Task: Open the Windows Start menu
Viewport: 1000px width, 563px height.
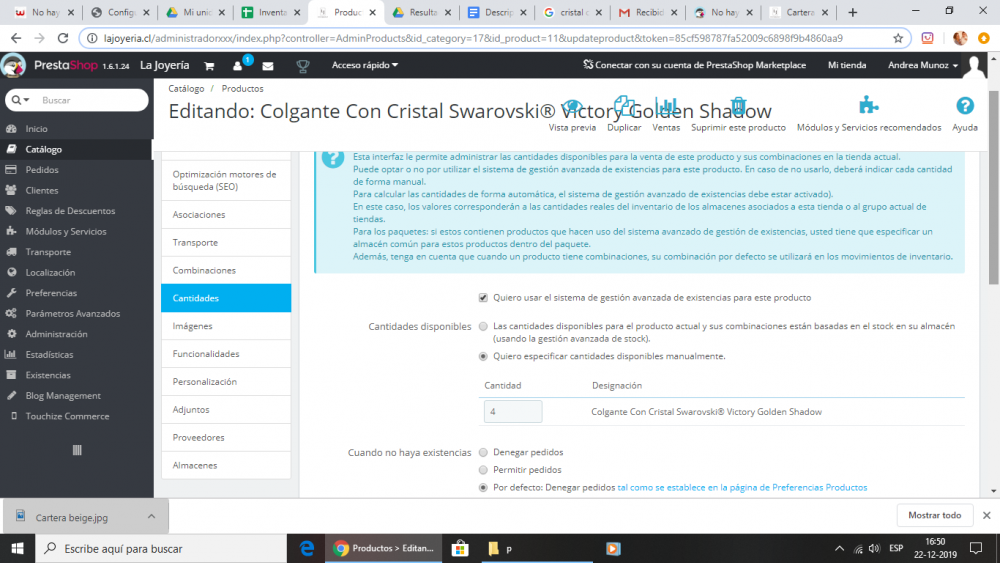Action: point(17,548)
